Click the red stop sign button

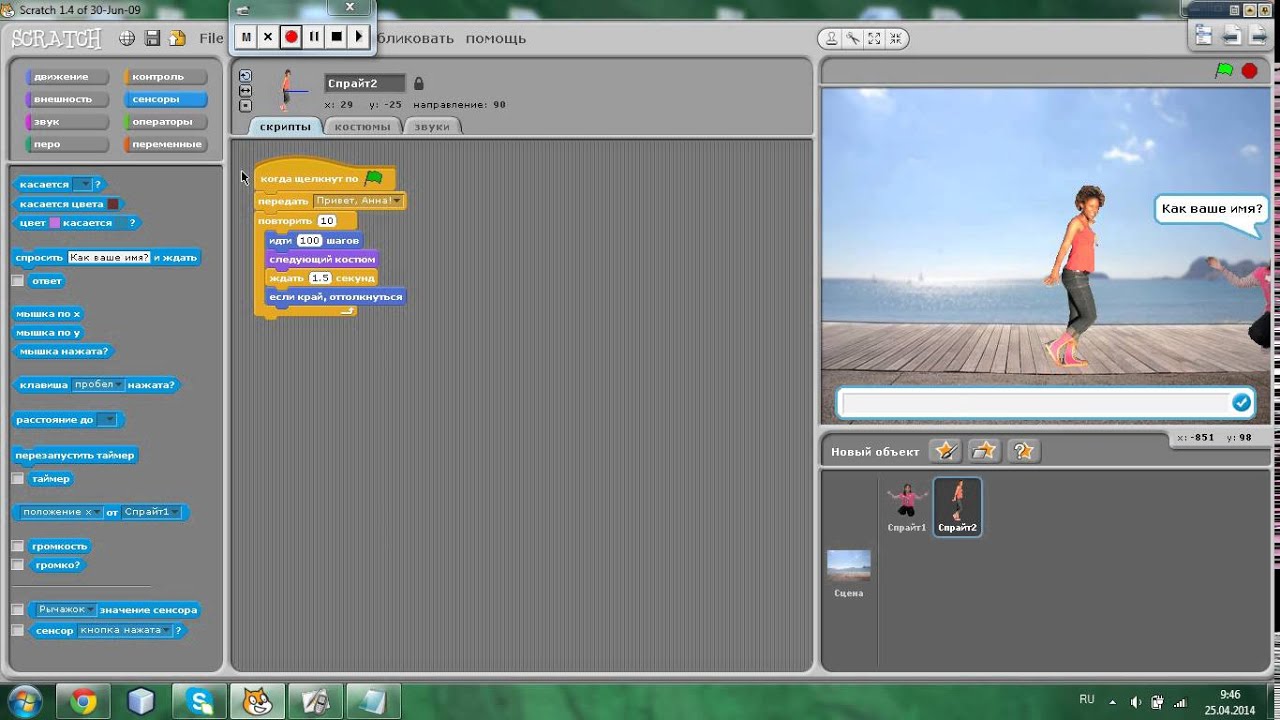pyautogui.click(x=1249, y=70)
